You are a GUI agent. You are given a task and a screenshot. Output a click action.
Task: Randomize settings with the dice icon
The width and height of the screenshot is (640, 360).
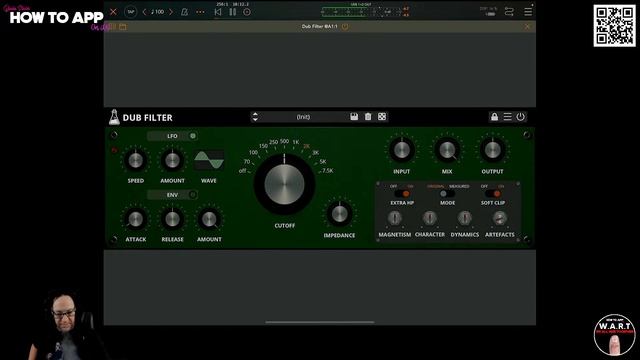coord(382,117)
